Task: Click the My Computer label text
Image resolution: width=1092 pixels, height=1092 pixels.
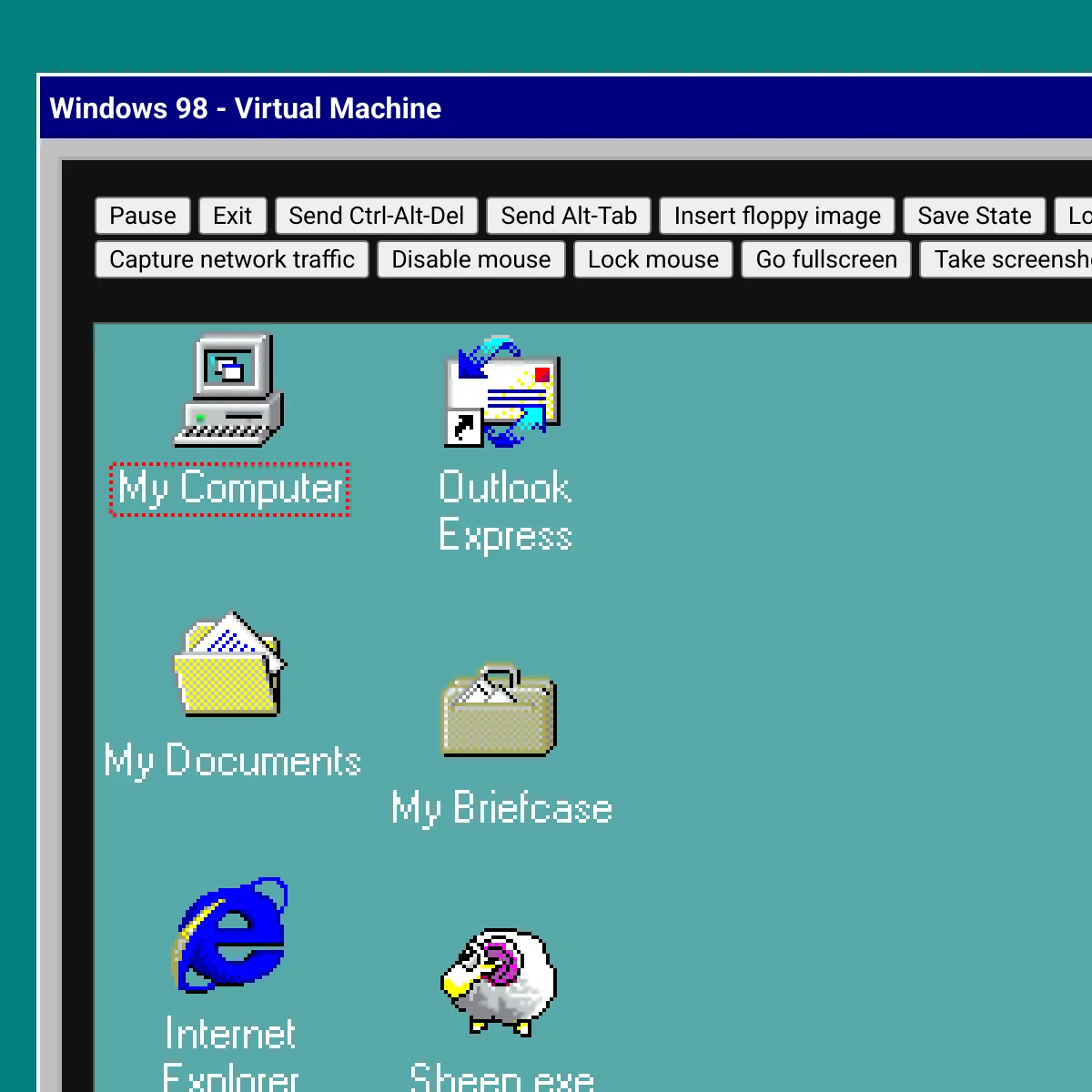Action: point(230,490)
